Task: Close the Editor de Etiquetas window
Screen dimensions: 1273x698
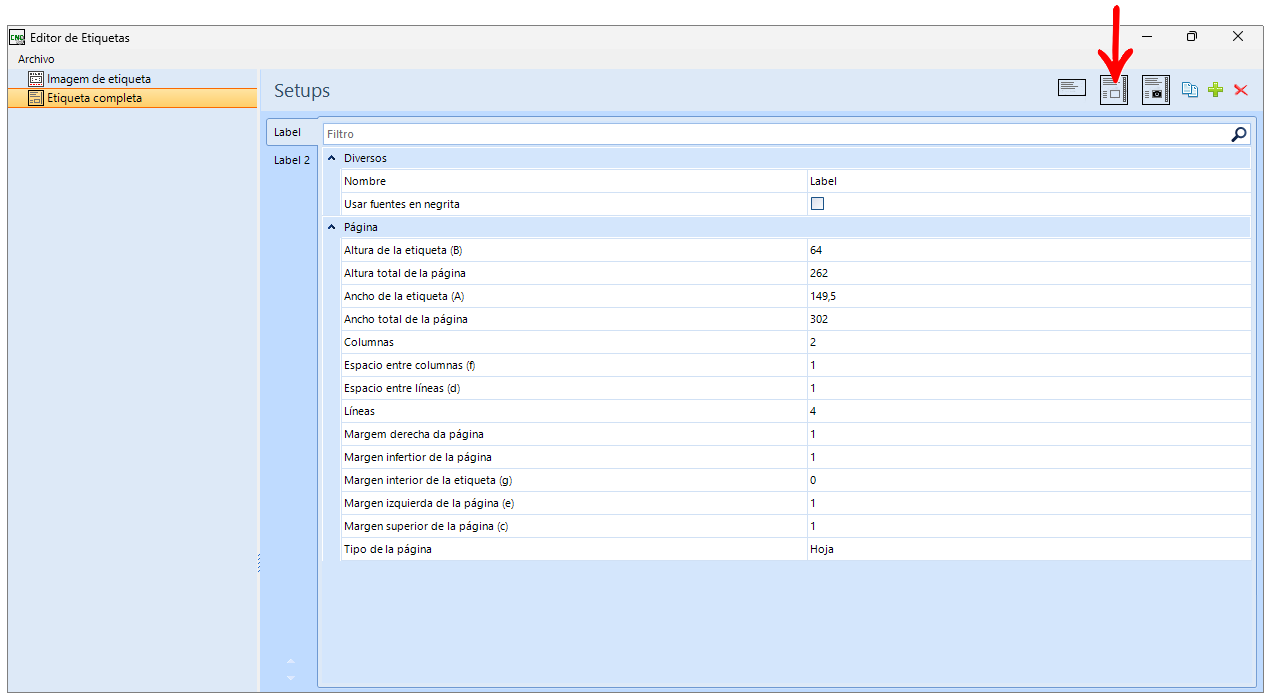Action: pos(1238,37)
